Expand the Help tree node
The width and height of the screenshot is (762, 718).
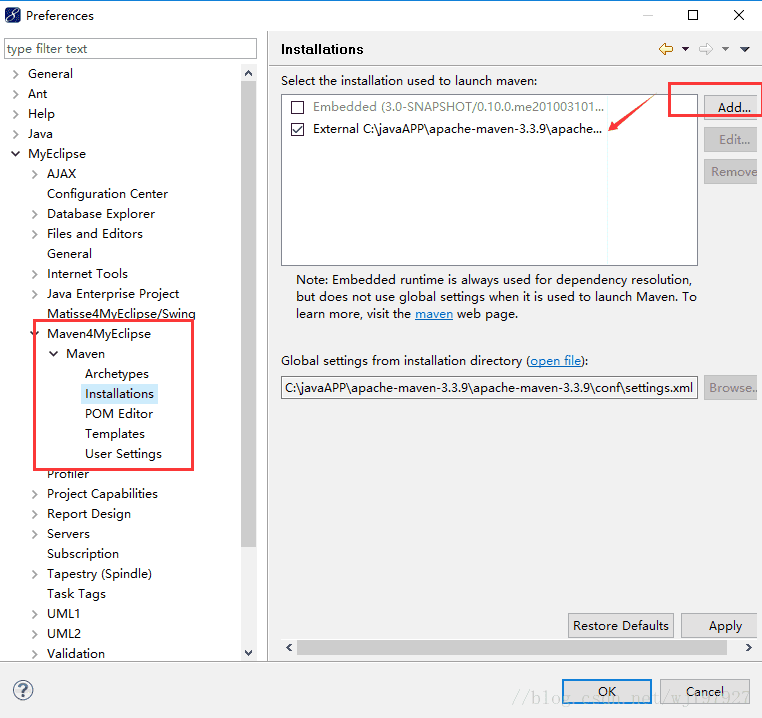coord(16,114)
